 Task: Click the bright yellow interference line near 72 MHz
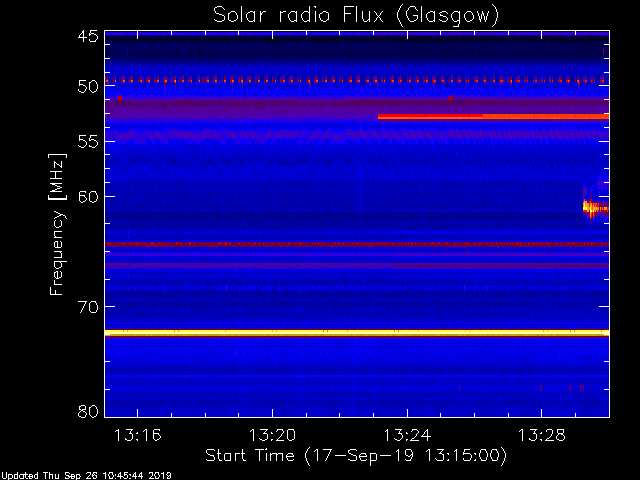click(357, 333)
